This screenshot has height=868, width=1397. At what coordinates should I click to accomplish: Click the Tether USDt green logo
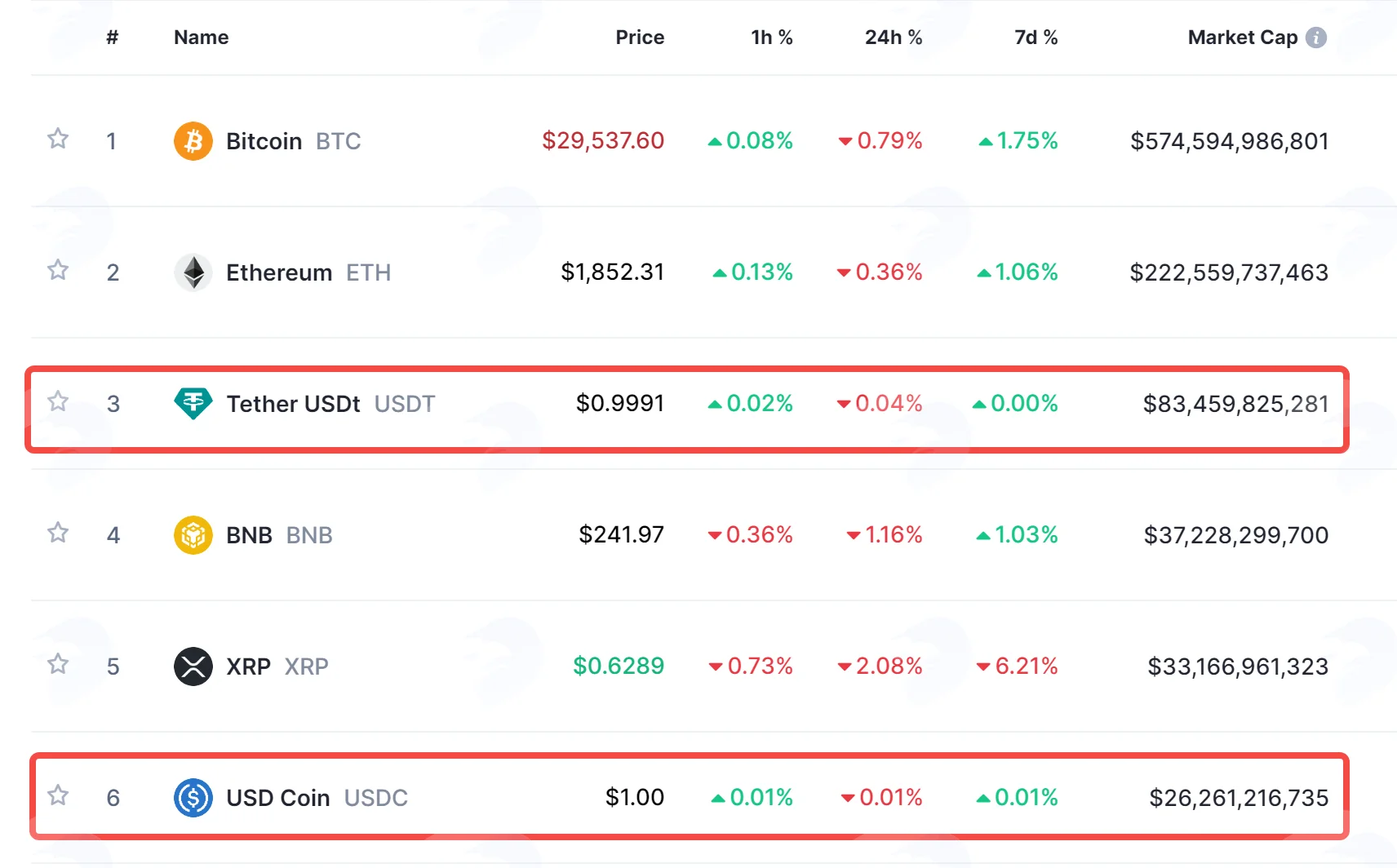pos(193,404)
